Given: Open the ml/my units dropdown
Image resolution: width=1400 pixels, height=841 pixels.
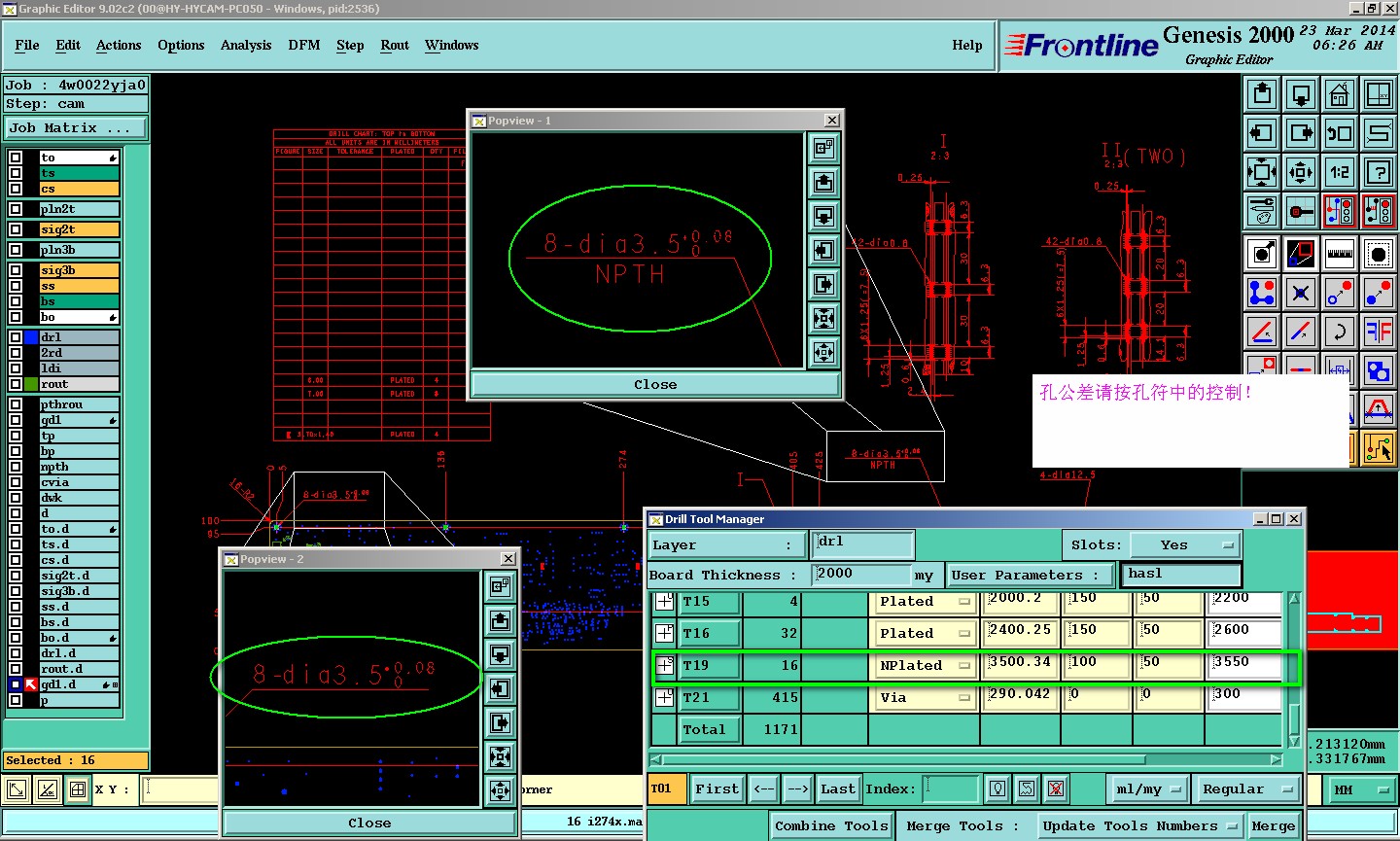Looking at the screenshot, I should click(1149, 788).
